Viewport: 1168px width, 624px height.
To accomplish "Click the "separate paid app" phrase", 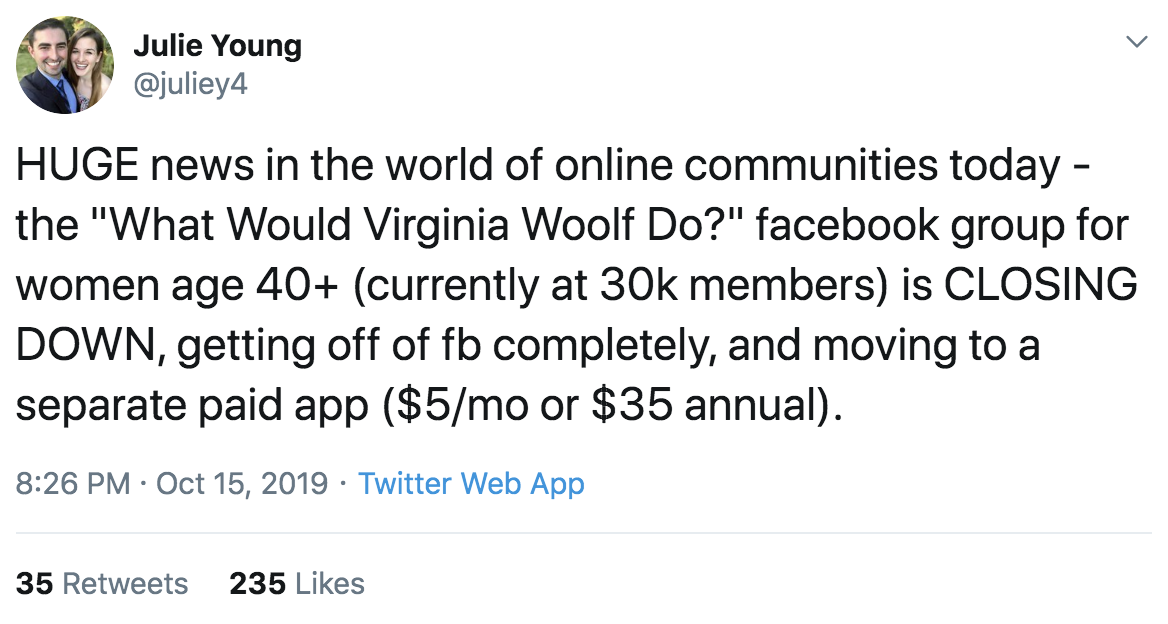I will pyautogui.click(x=192, y=404).
